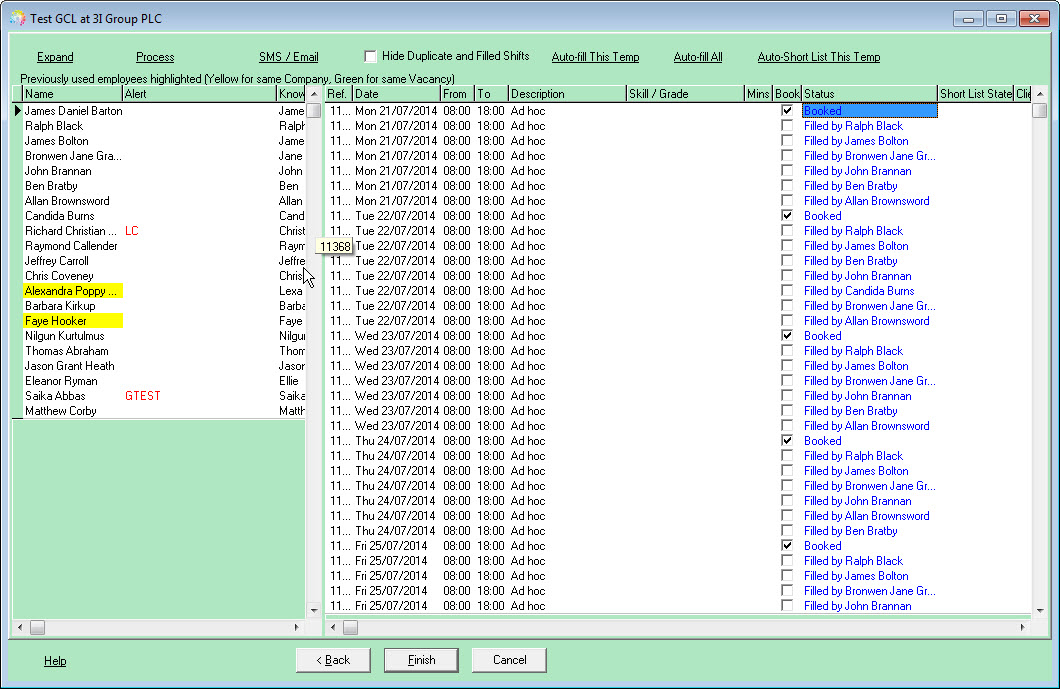The width and height of the screenshot is (1060, 689).
Task: Select employee Ralph Black in the name list
Action: coord(54,126)
